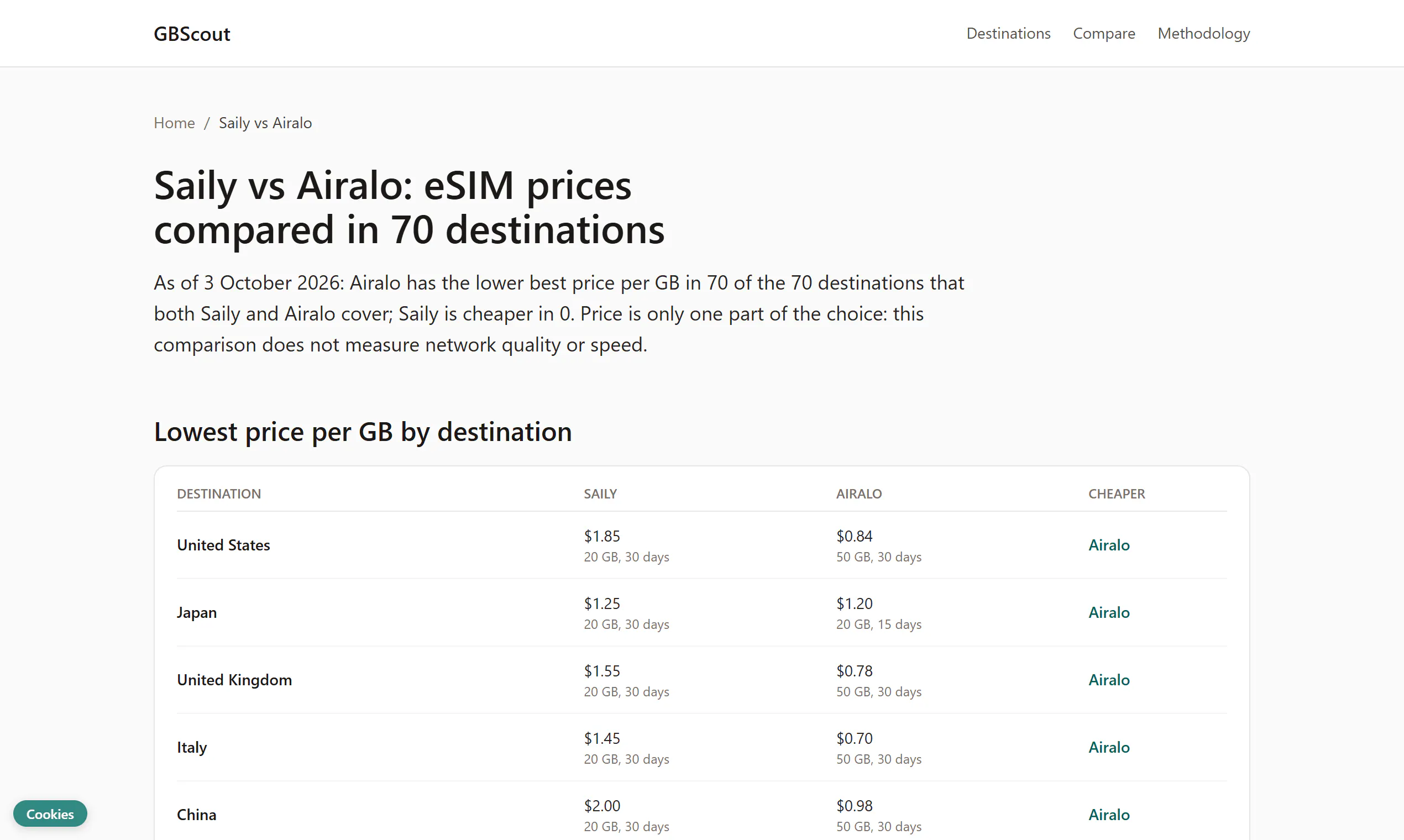Viewport: 1404px width, 840px height.
Task: Select the $1.25 Saily price for Japan
Action: click(x=602, y=603)
